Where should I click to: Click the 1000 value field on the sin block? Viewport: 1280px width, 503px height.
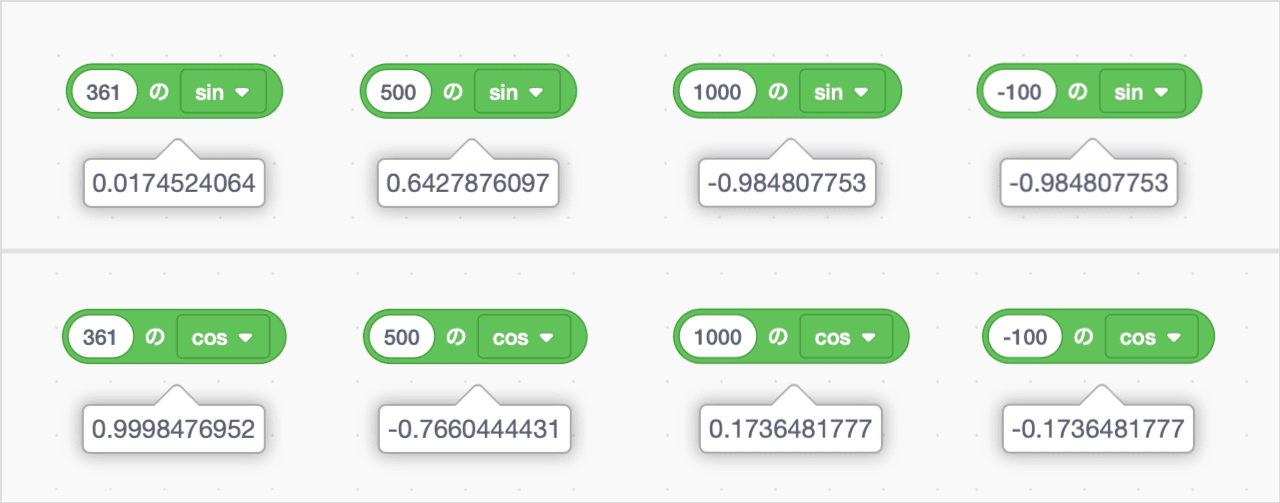point(717,92)
